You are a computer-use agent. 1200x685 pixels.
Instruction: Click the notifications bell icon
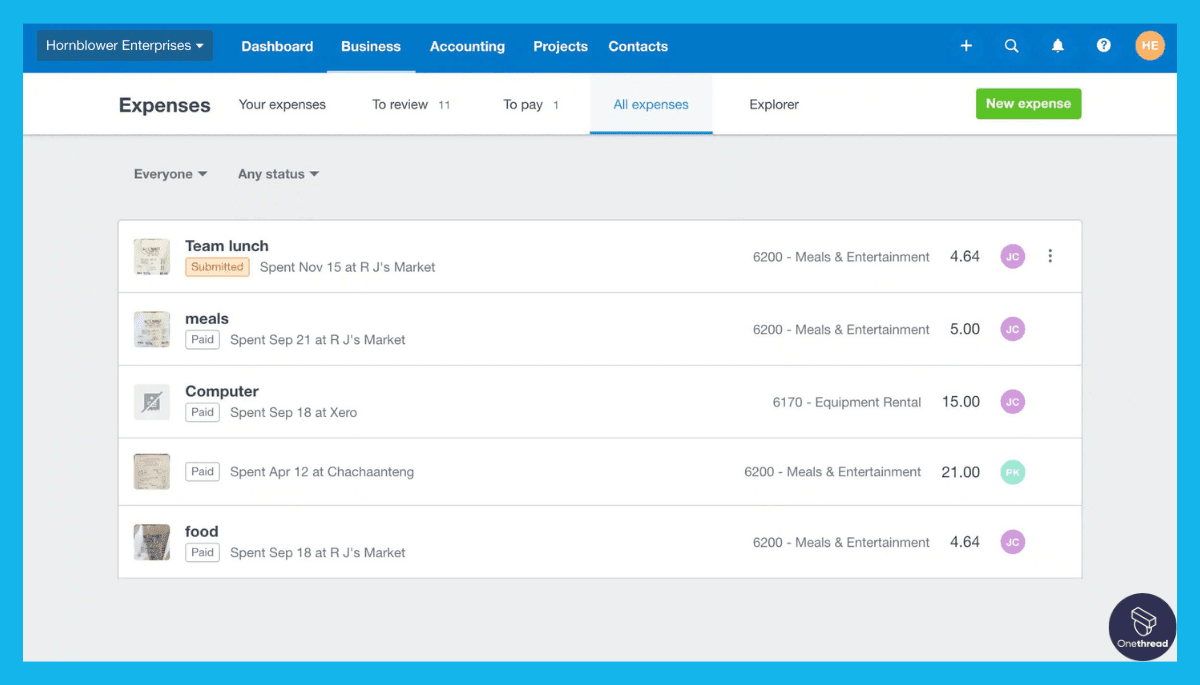tap(1057, 46)
